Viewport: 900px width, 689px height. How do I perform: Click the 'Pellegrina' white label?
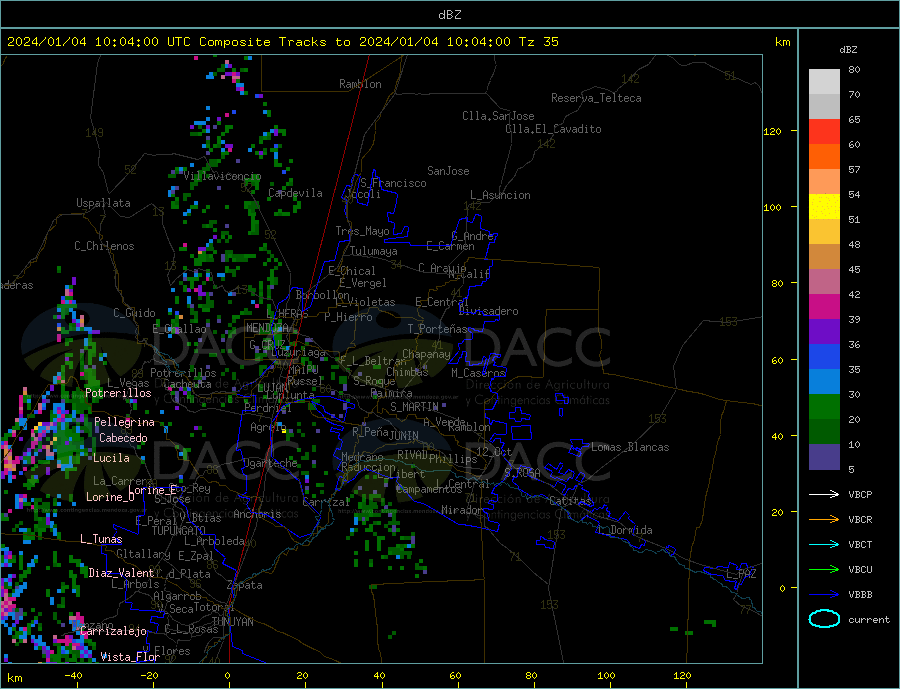pyautogui.click(x=125, y=422)
